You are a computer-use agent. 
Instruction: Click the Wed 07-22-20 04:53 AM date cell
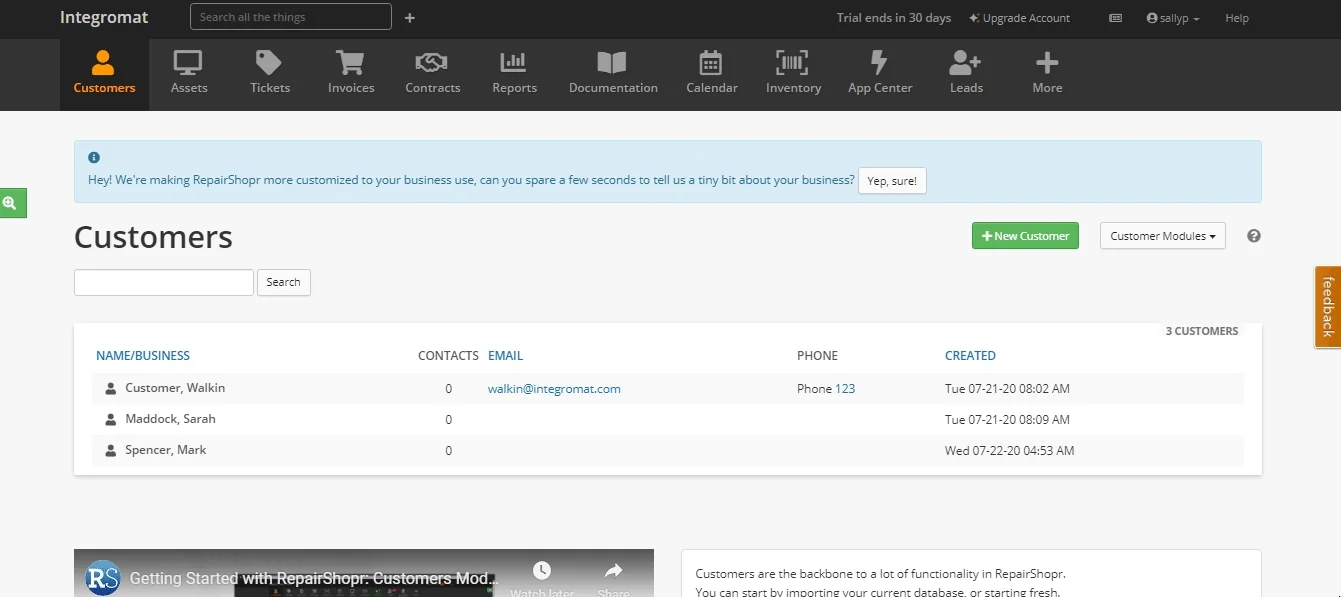pyautogui.click(x=1010, y=451)
